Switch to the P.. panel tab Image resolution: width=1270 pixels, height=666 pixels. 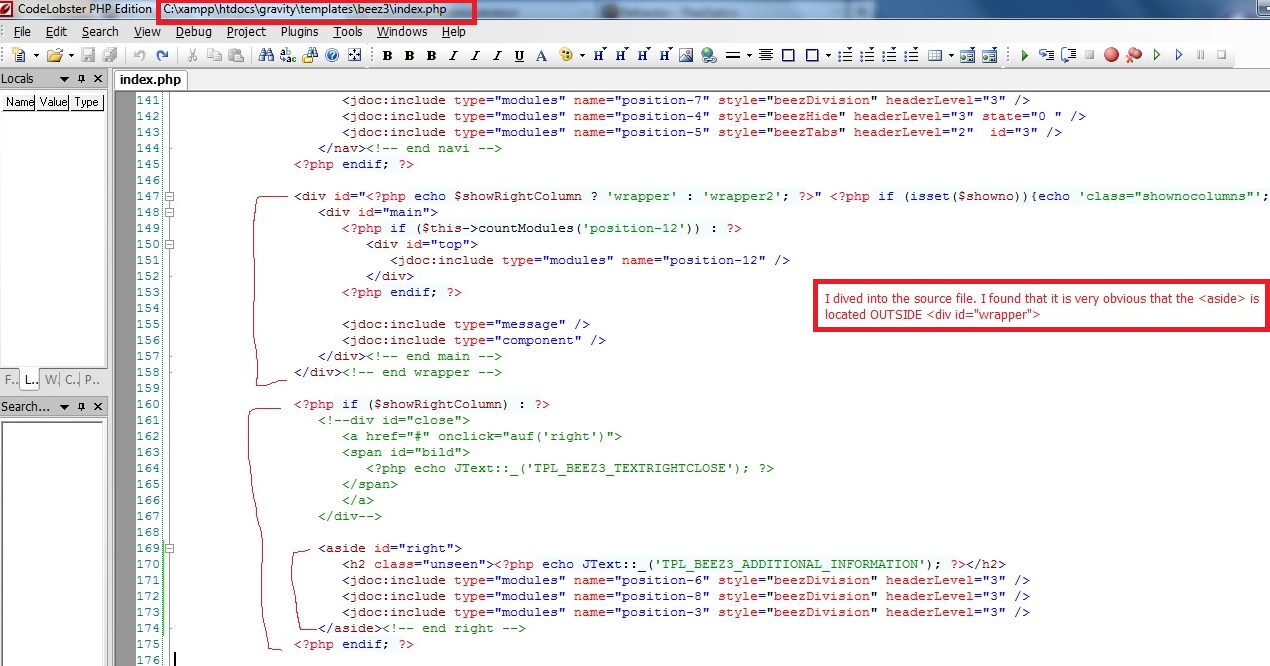pos(91,379)
